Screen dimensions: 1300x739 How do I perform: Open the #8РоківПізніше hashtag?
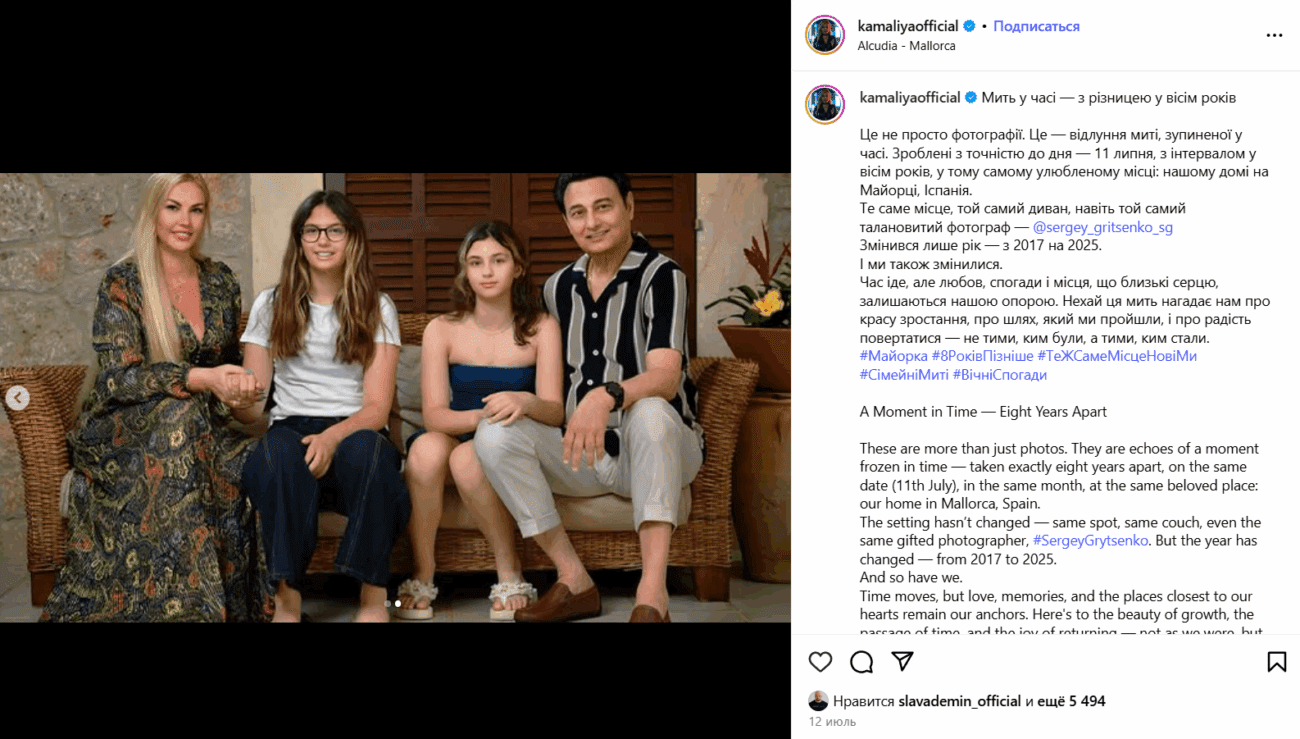point(983,356)
